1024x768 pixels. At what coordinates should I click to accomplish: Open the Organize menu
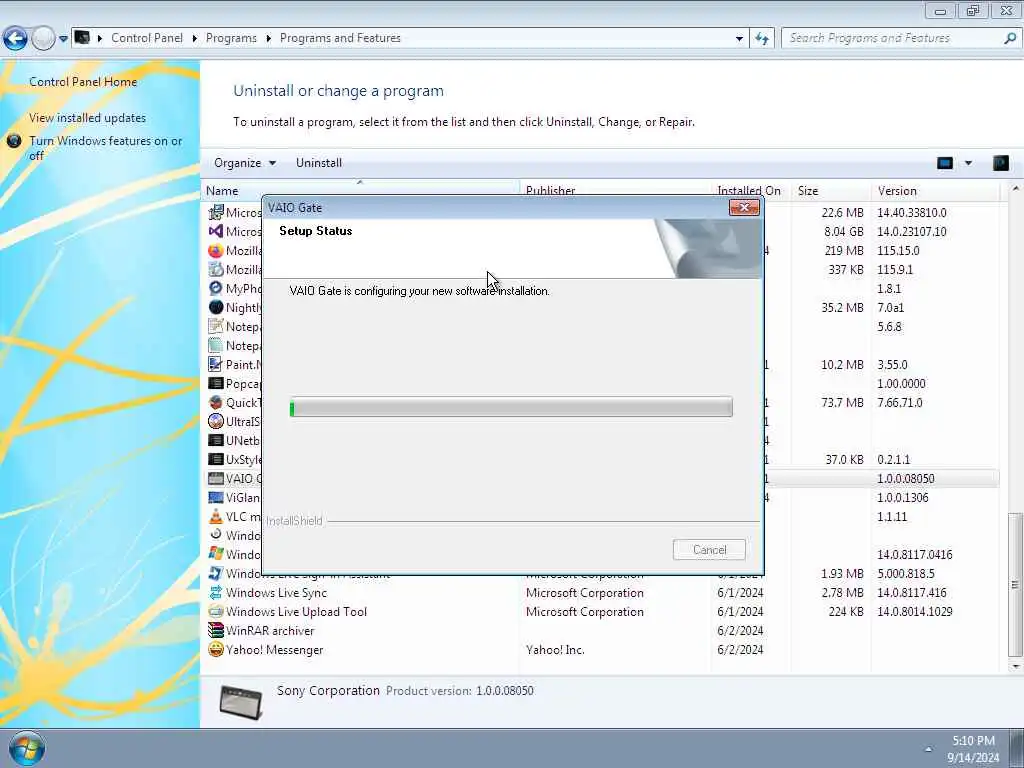pos(245,163)
